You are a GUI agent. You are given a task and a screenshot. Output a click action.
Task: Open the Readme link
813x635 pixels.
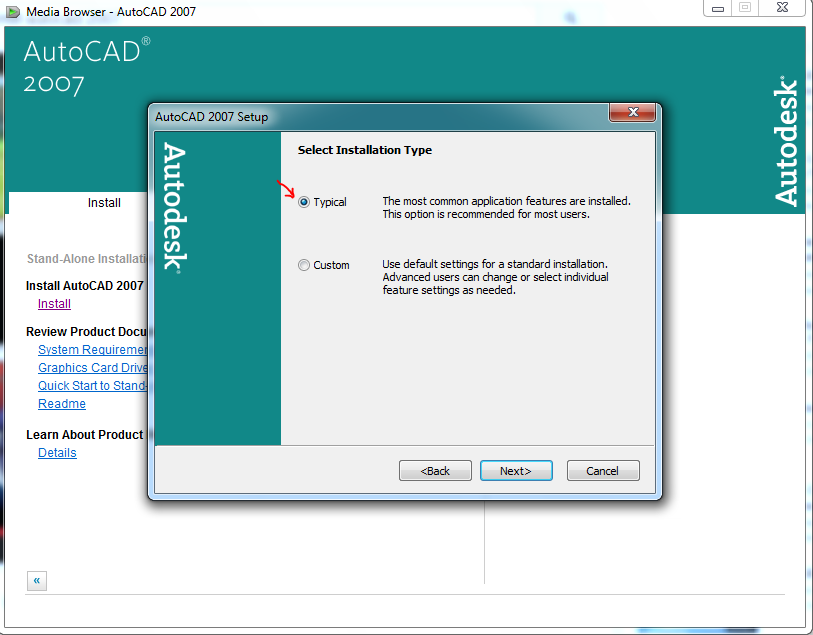click(x=62, y=404)
